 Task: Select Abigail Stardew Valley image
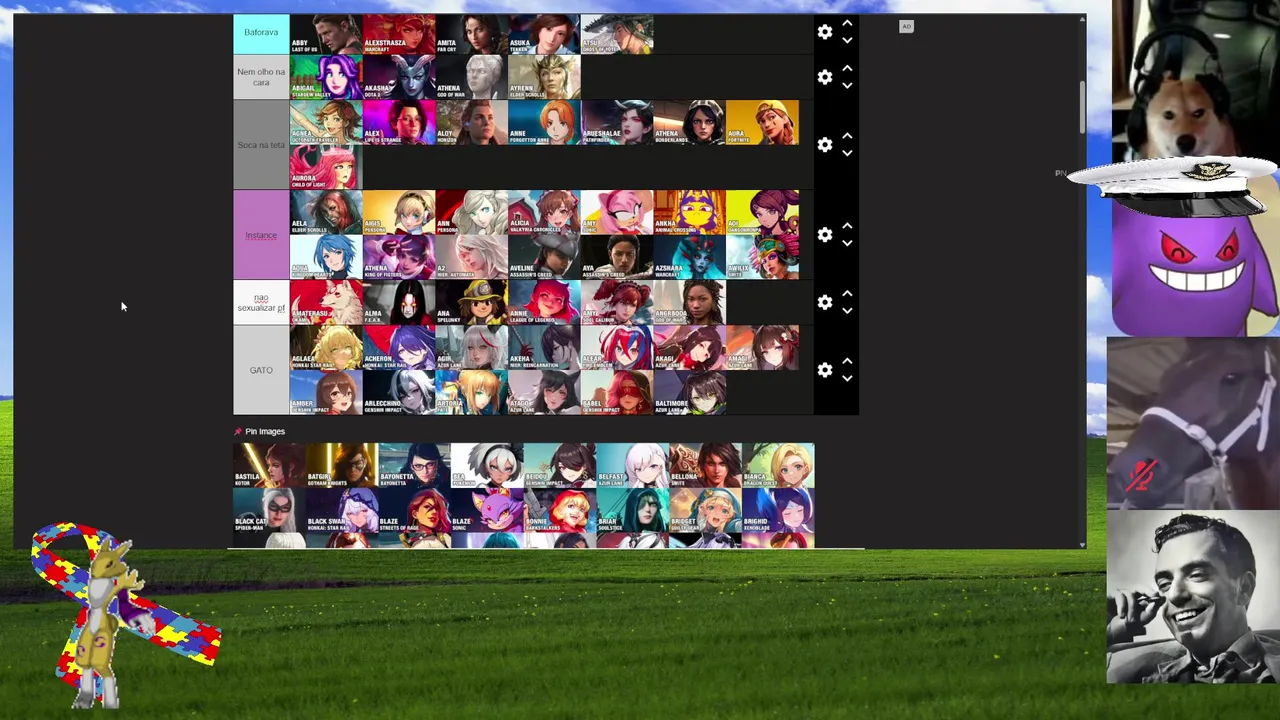(326, 77)
